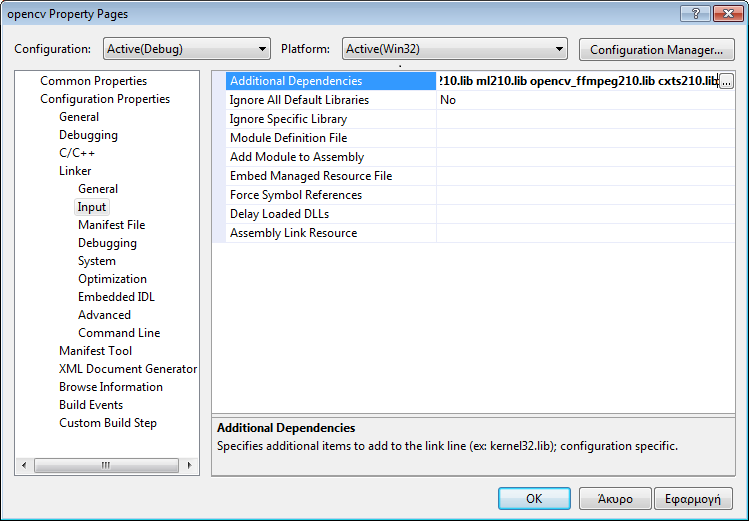Image resolution: width=749 pixels, height=521 pixels.
Task: Select the Additional Dependencies property row
Action: [x=331, y=81]
